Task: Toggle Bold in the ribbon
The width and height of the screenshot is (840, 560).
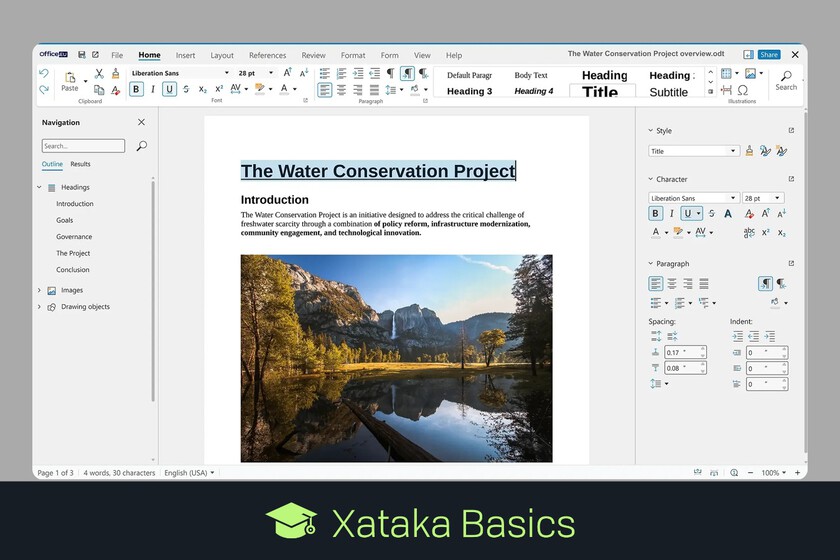Action: 136,89
